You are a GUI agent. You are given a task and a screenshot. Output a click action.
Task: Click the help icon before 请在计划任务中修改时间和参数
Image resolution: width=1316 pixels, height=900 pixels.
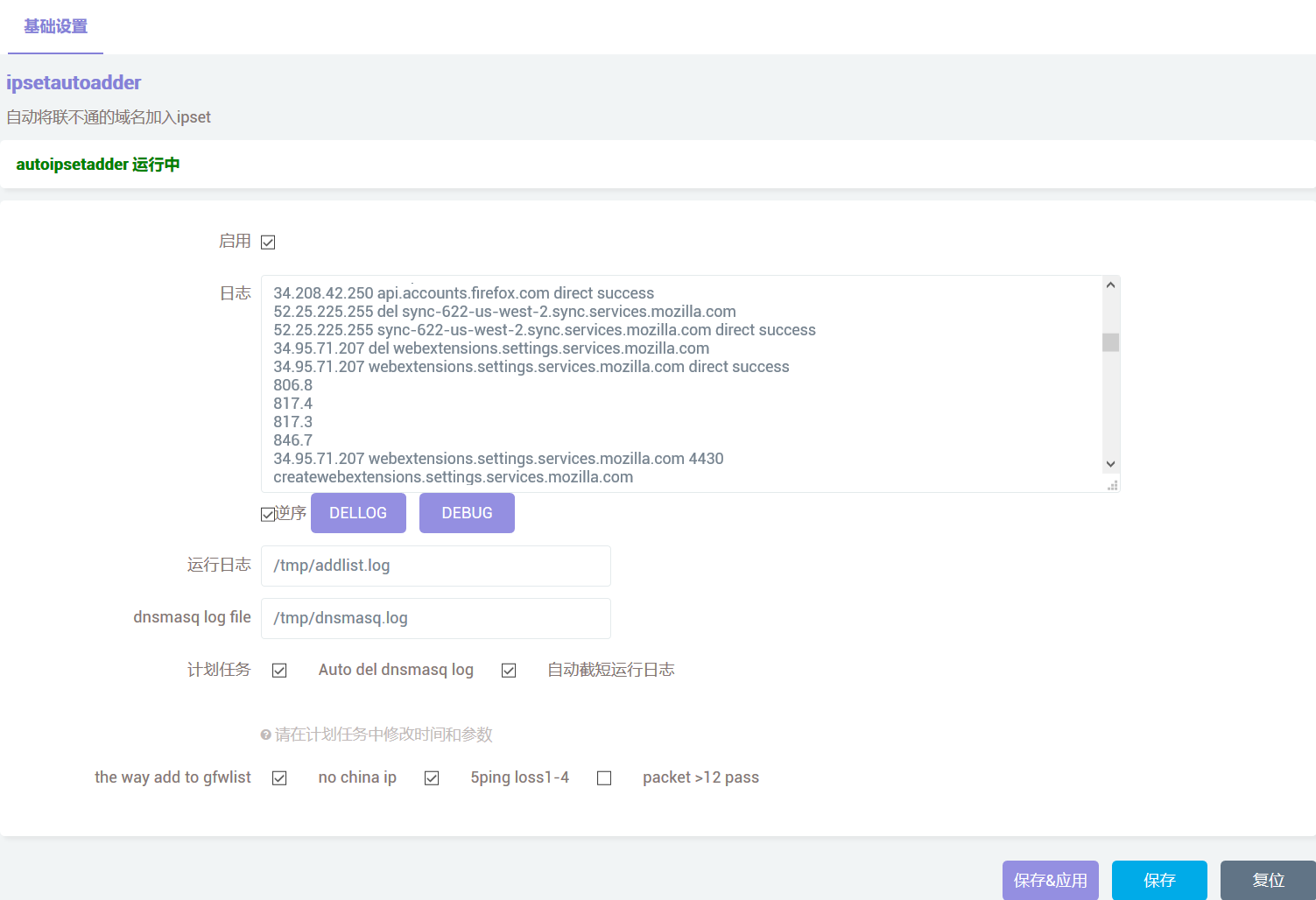265,735
